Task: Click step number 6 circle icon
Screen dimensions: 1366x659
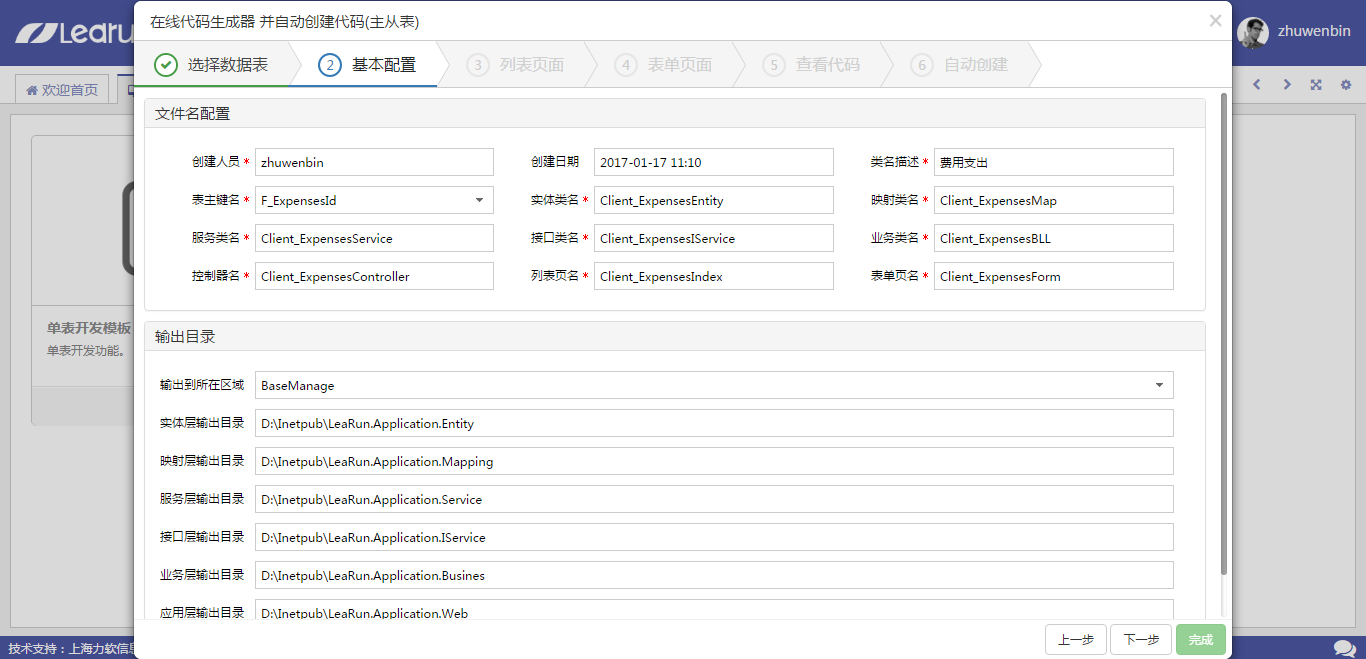Action: pos(922,65)
